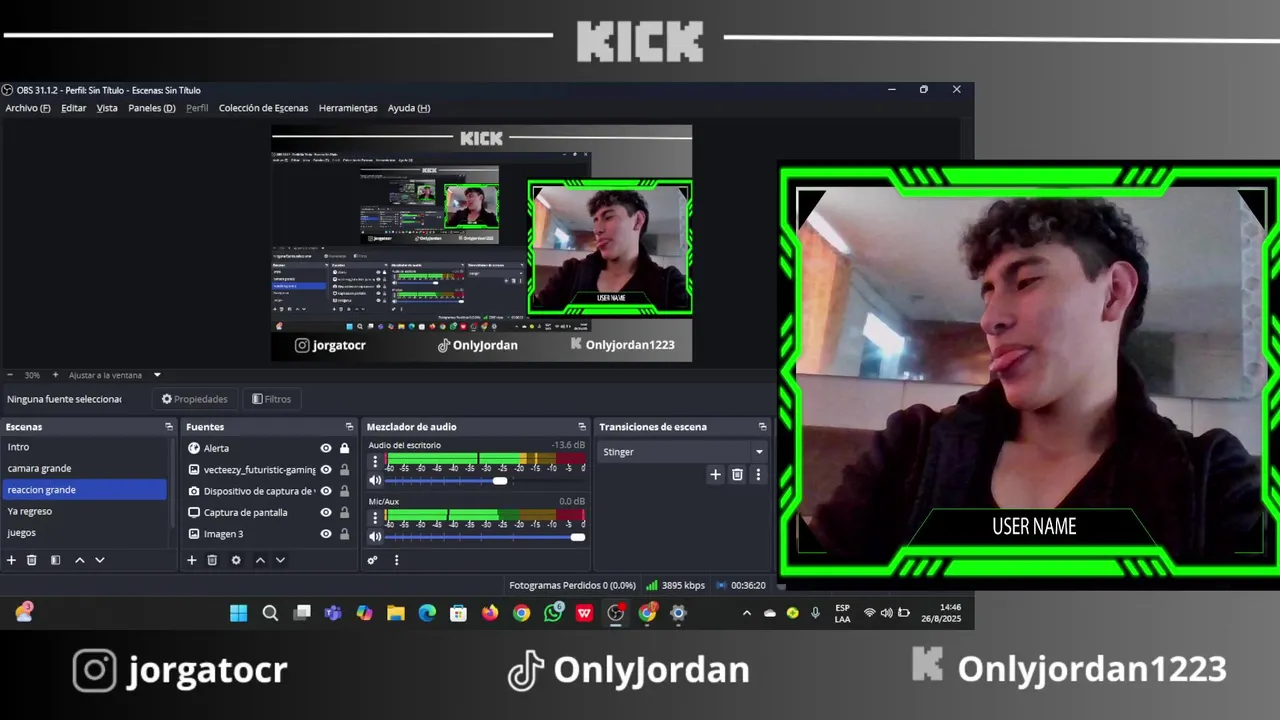Click the Filtros button

click(272, 399)
